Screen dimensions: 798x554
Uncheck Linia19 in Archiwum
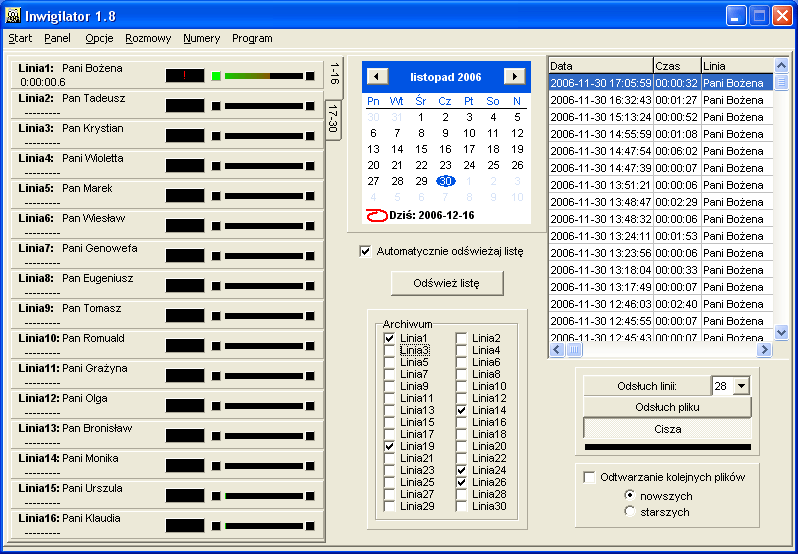click(389, 446)
